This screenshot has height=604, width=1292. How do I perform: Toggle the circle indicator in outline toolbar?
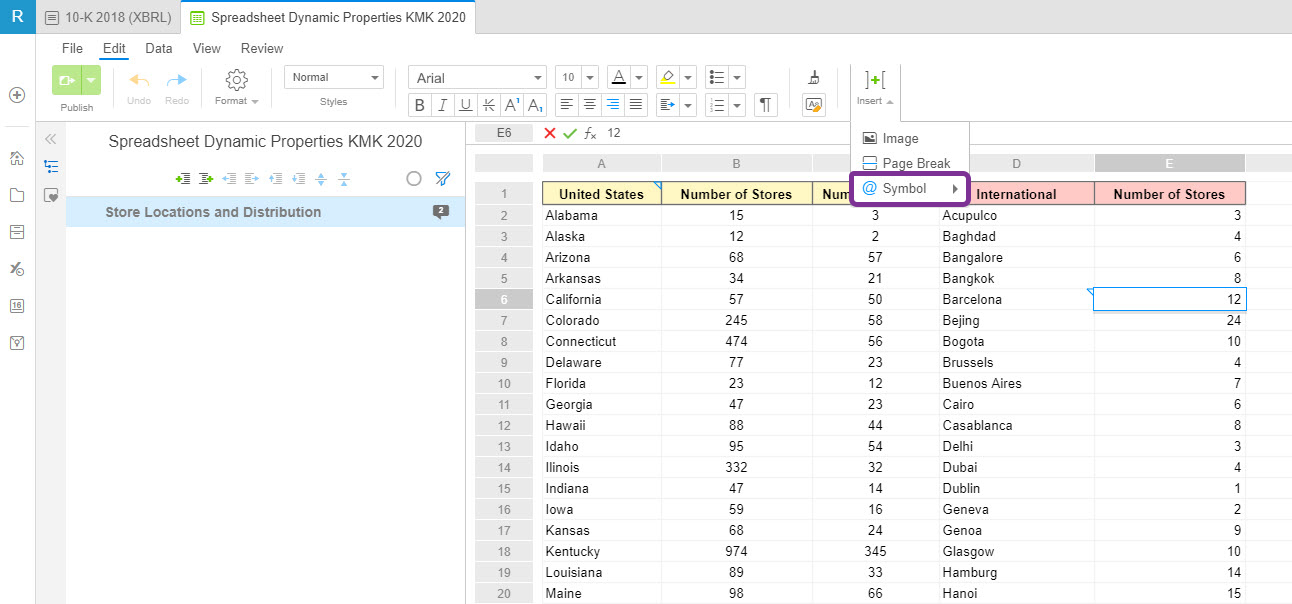coord(414,178)
